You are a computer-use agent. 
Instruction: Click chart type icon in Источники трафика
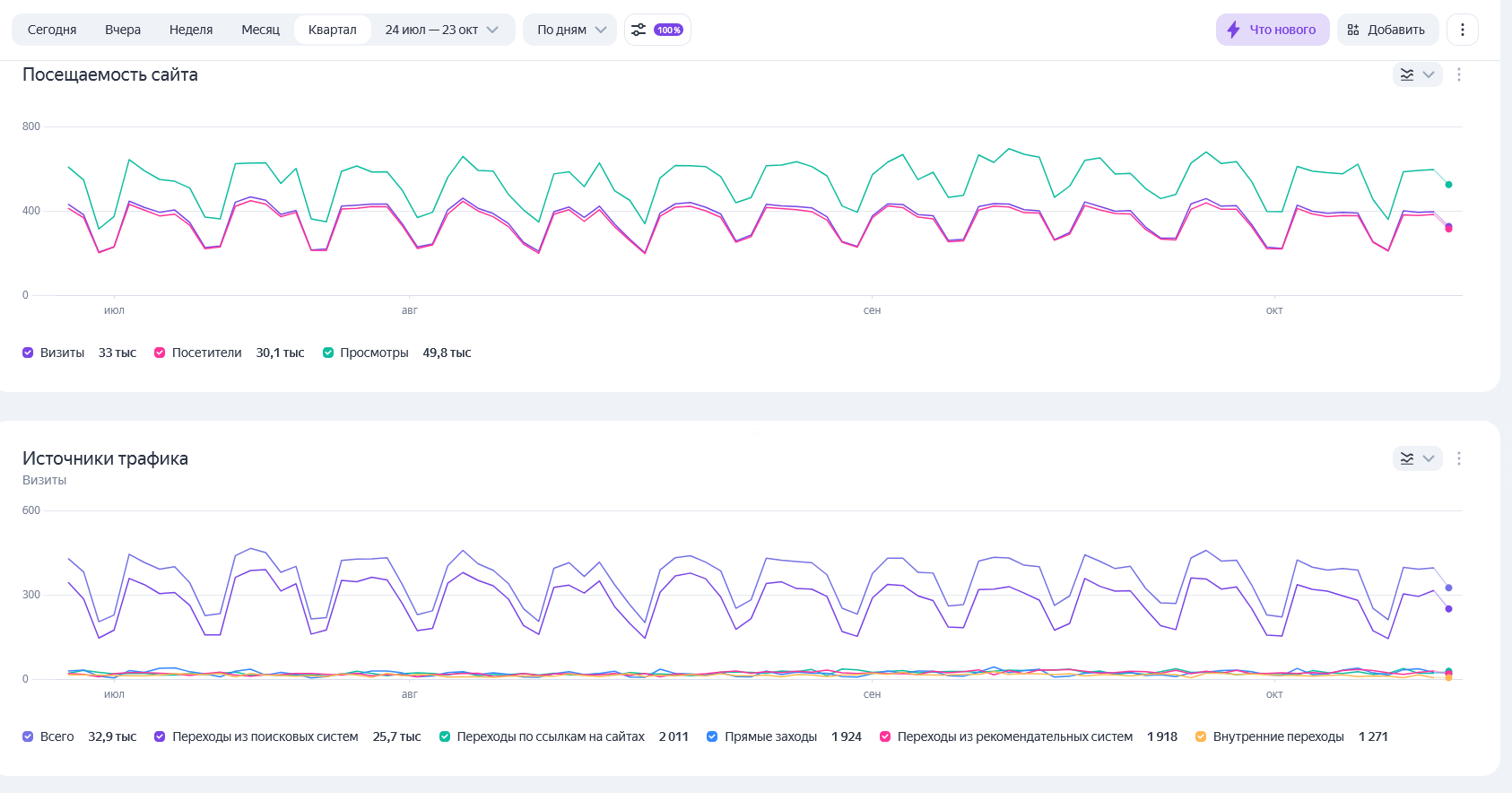(1407, 458)
